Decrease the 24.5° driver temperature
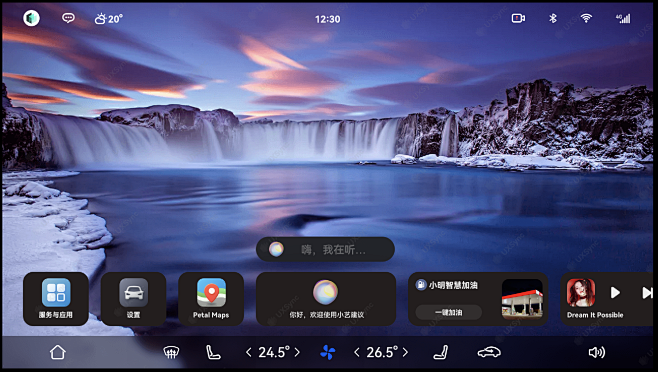The width and height of the screenshot is (658, 372). point(248,352)
